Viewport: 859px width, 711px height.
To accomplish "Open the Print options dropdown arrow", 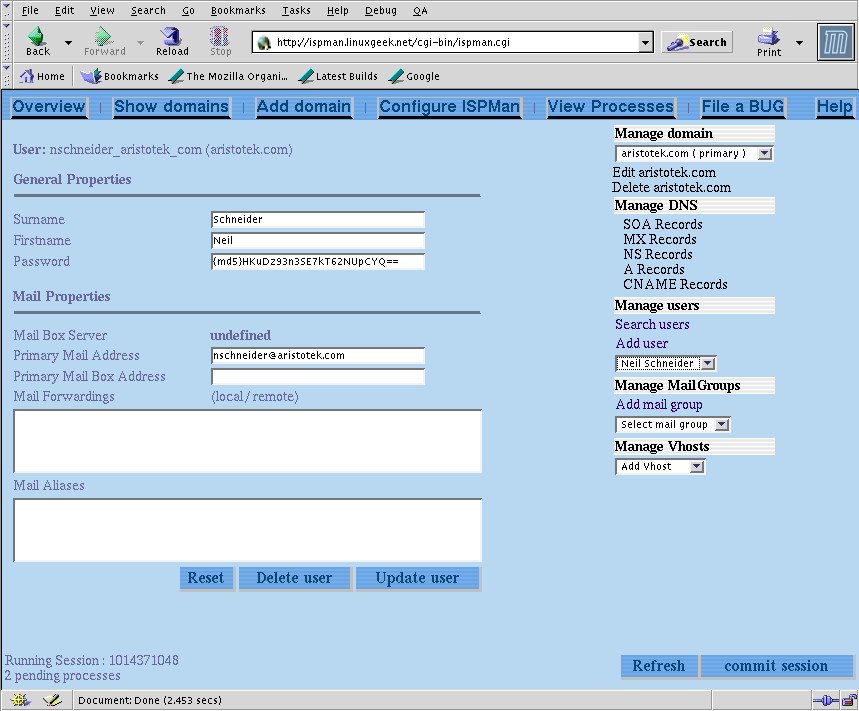I will pyautogui.click(x=799, y=42).
